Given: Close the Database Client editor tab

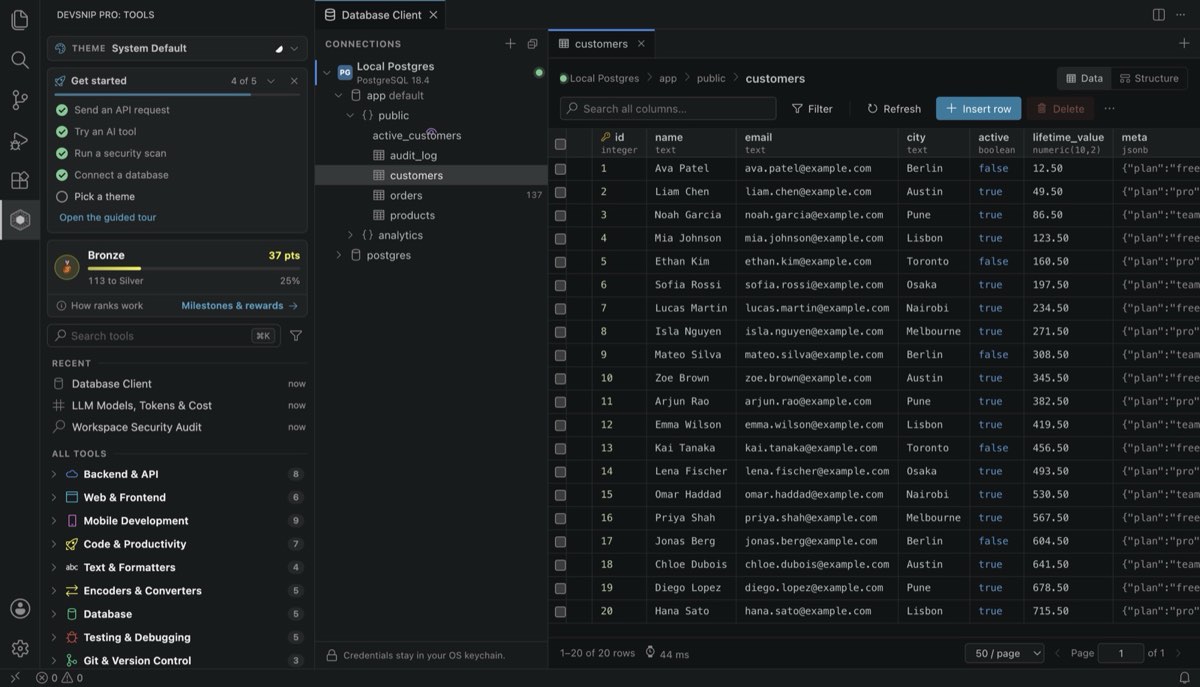Looking at the screenshot, I should click(433, 15).
